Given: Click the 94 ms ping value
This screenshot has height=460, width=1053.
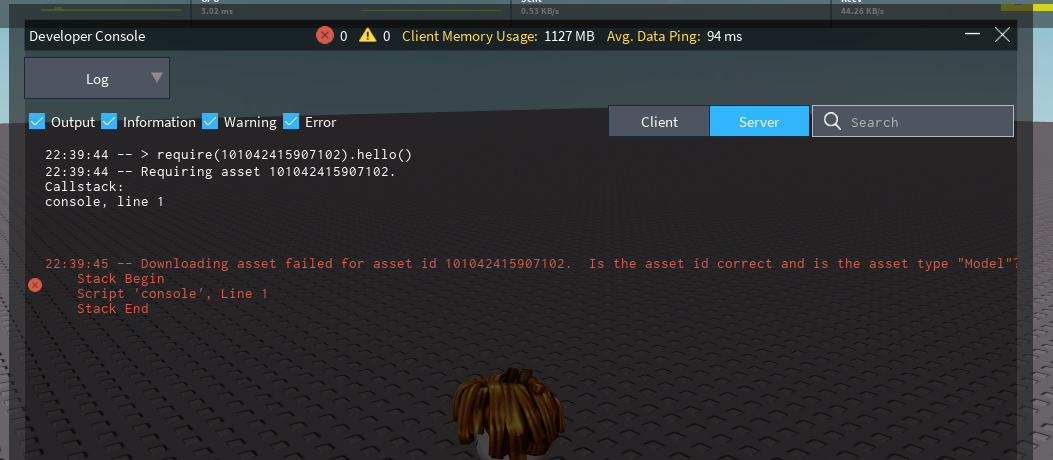Looking at the screenshot, I should pos(725,36).
